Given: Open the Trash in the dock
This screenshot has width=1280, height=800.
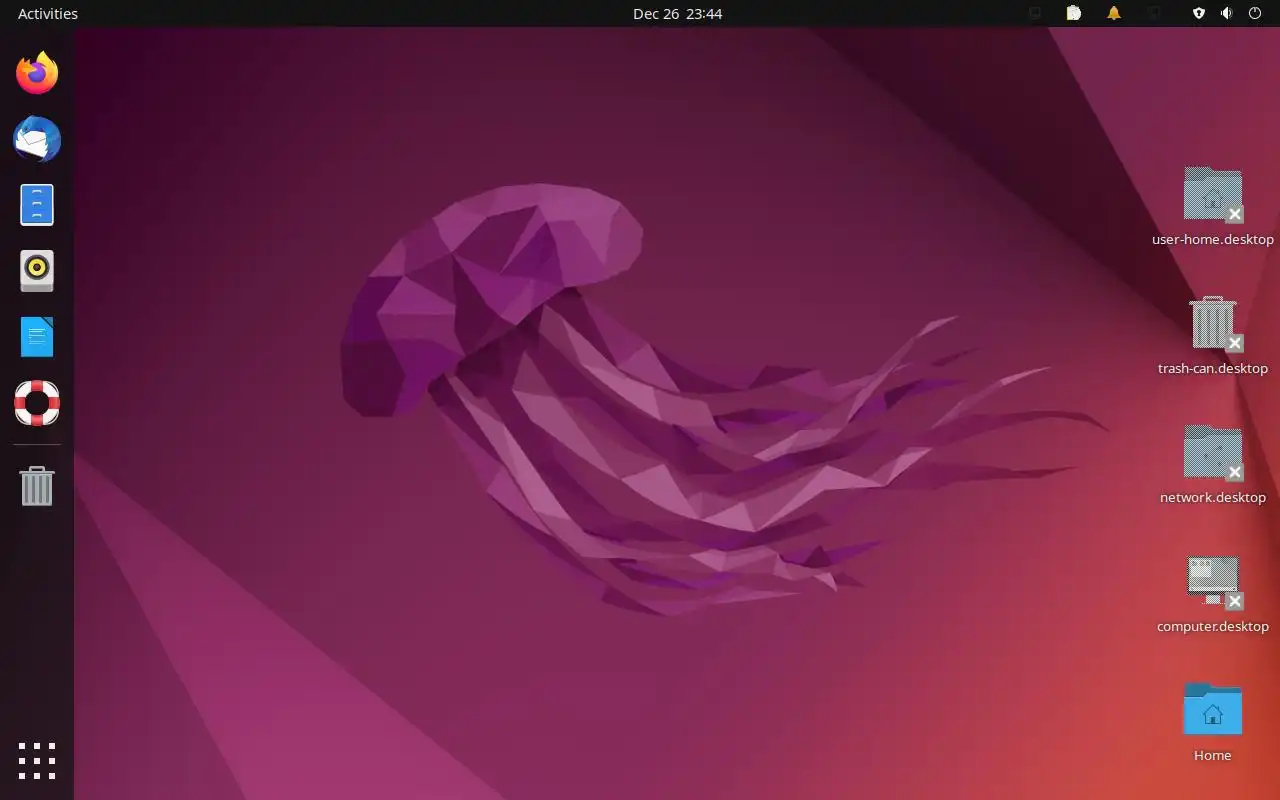Looking at the screenshot, I should (x=37, y=486).
